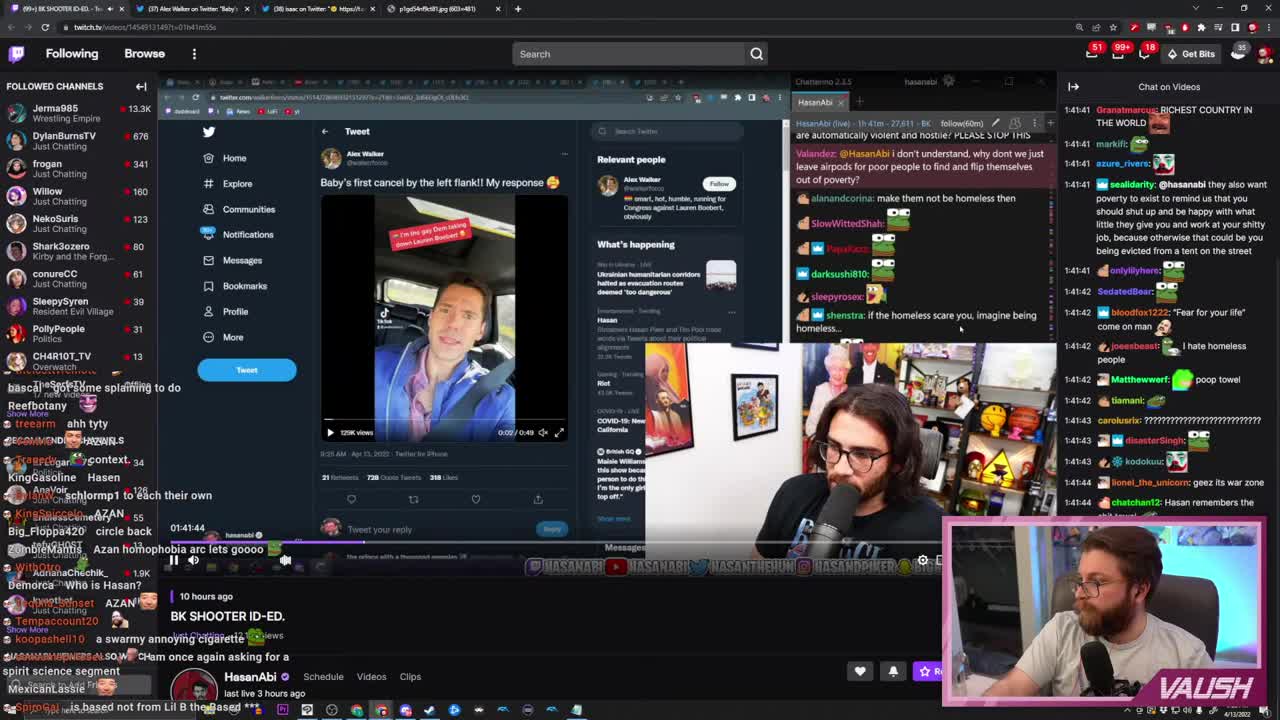Screen dimensions: 1280x720
Task: Switch to the Clips tab
Action: pos(410,677)
